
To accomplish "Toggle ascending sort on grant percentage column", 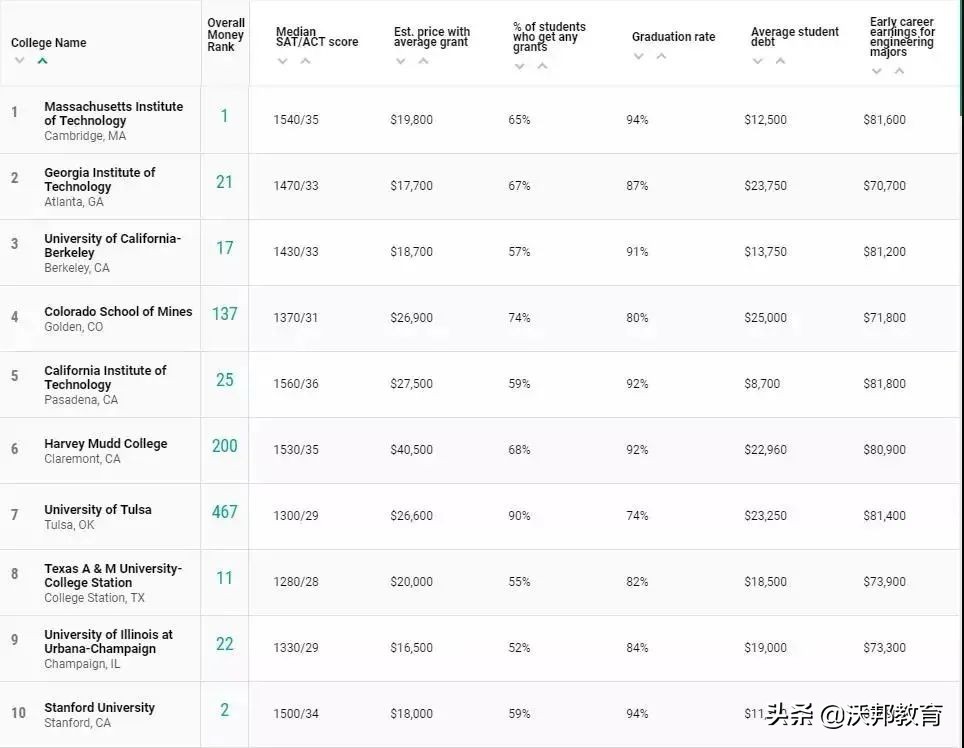I will pos(541,67).
